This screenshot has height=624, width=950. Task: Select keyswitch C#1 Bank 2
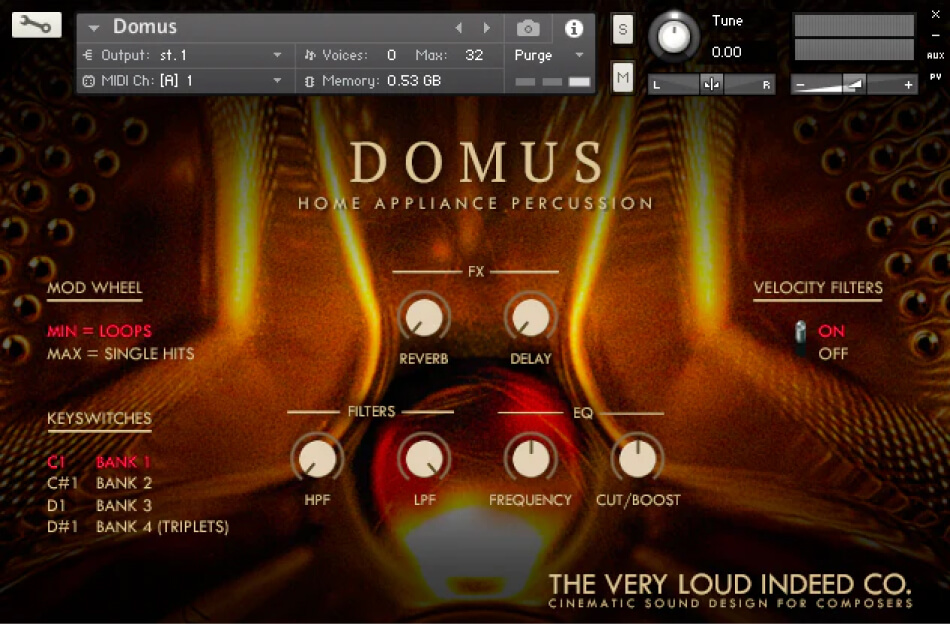[x=99, y=483]
